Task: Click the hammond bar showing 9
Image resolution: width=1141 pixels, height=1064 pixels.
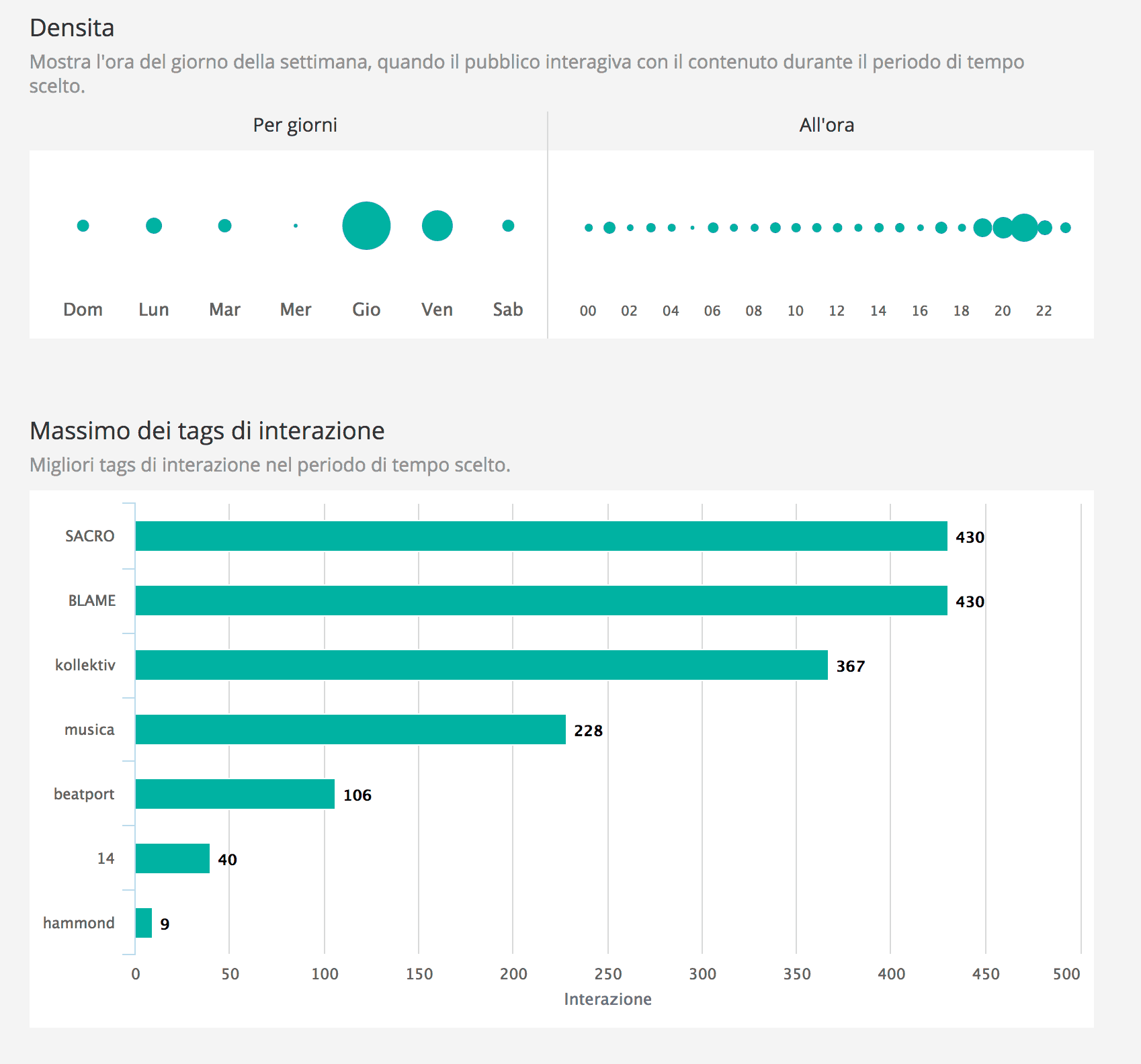Action: click(x=142, y=923)
